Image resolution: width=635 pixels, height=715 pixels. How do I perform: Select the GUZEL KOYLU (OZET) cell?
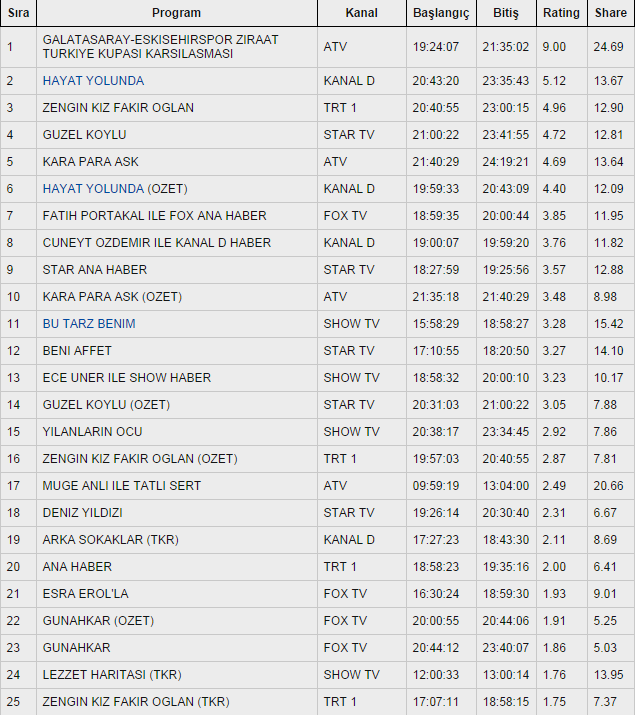[x=177, y=405]
